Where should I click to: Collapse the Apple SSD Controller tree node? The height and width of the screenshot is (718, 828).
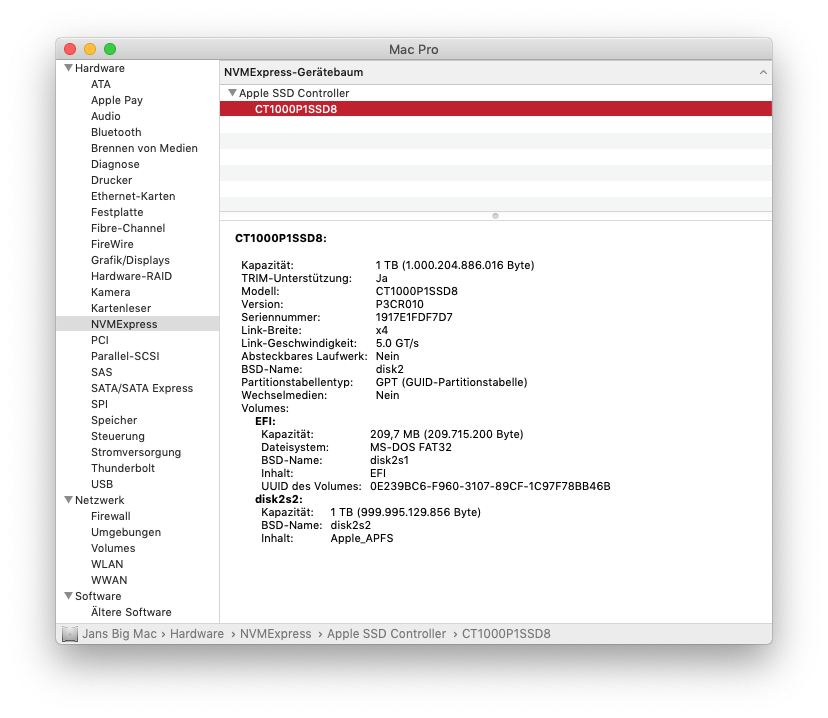[x=232, y=93]
